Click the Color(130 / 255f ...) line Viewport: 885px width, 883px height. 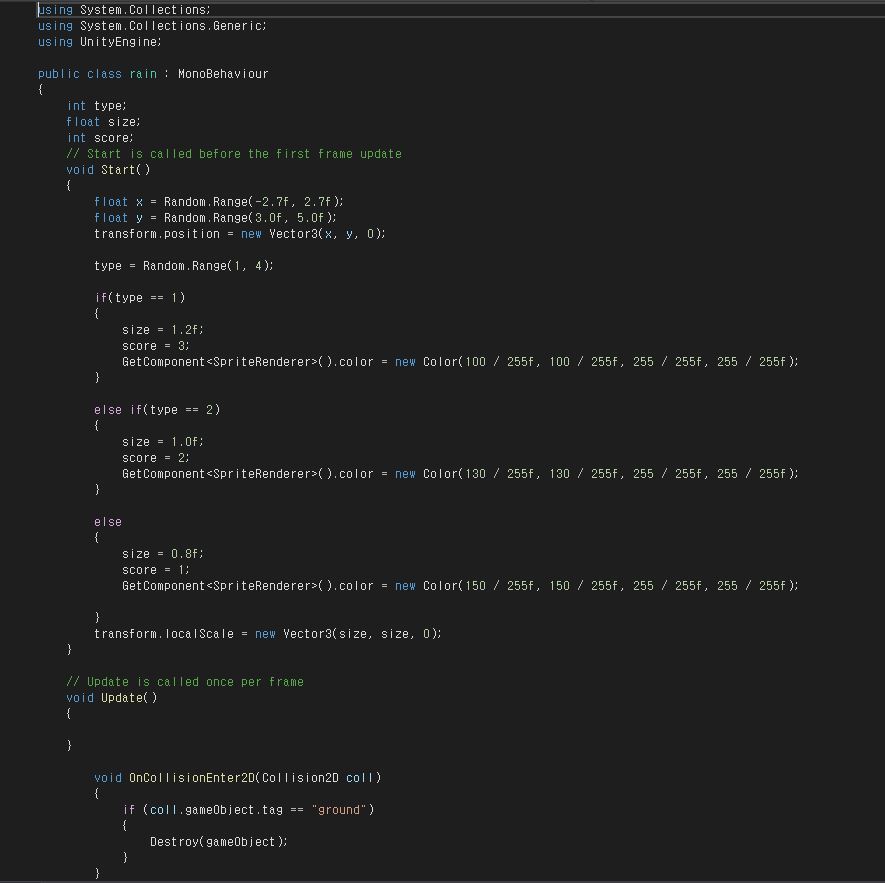[x=461, y=474]
